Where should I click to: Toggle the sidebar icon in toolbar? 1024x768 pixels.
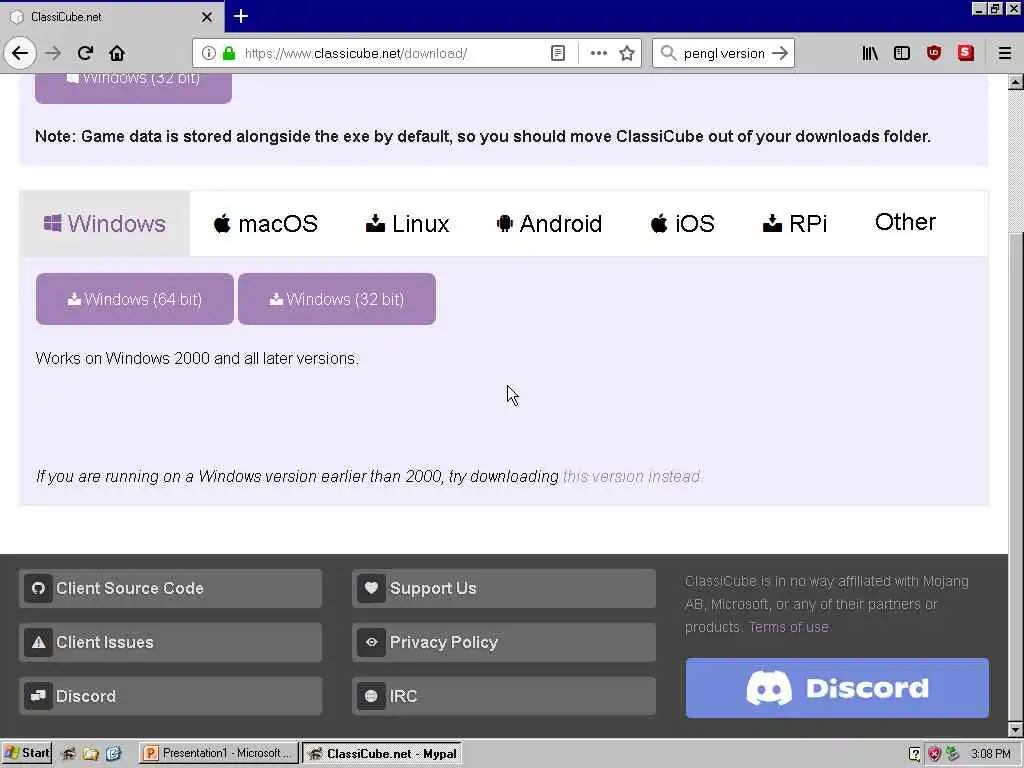pos(901,53)
